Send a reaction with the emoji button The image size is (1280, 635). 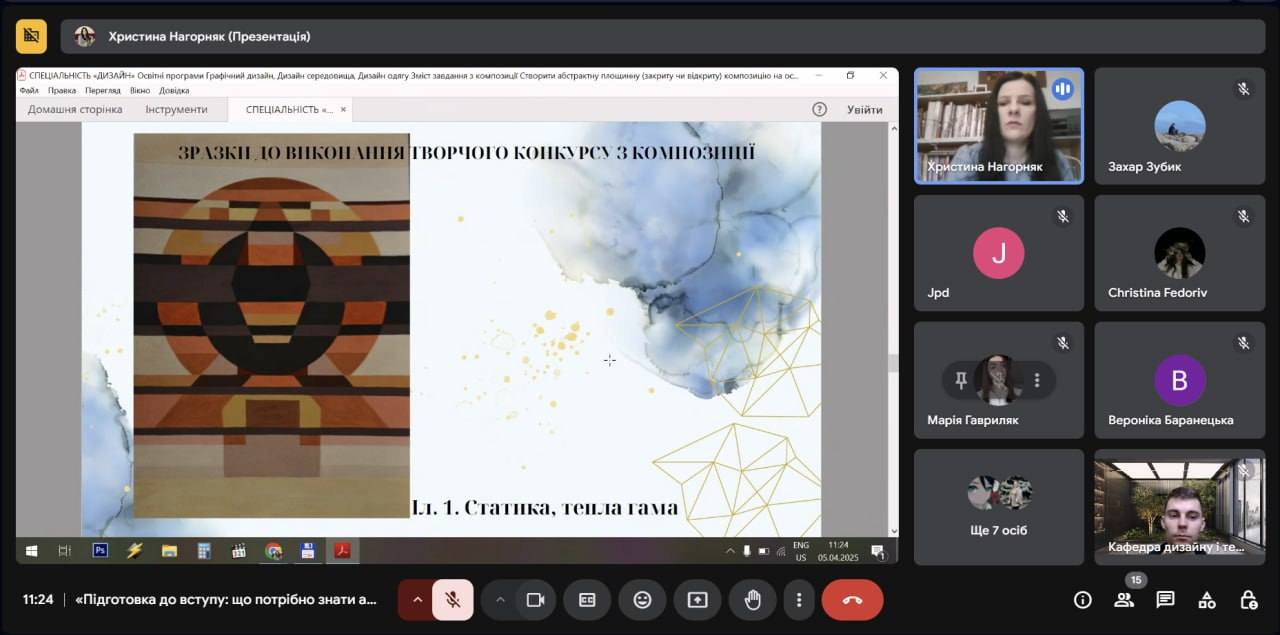pyautogui.click(x=642, y=600)
